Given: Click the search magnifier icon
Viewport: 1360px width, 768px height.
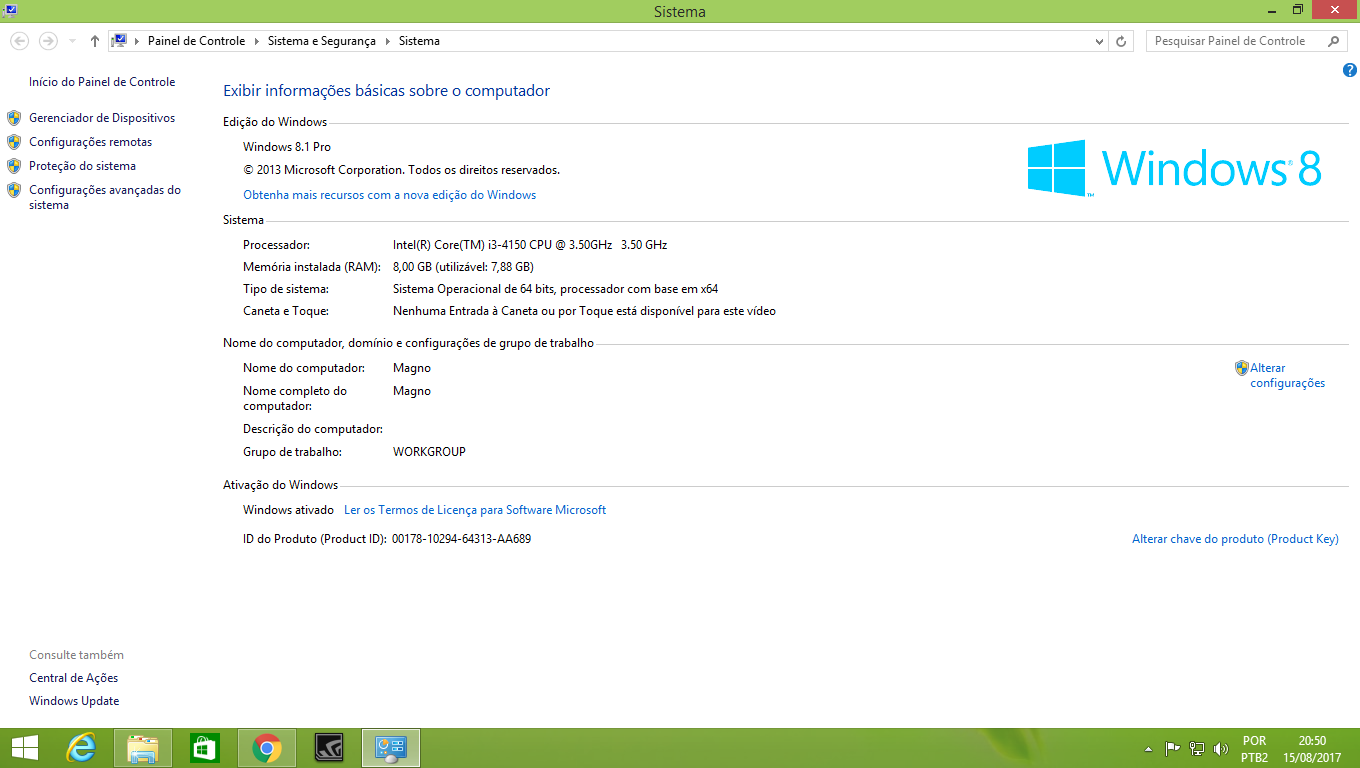Looking at the screenshot, I should pos(1334,41).
